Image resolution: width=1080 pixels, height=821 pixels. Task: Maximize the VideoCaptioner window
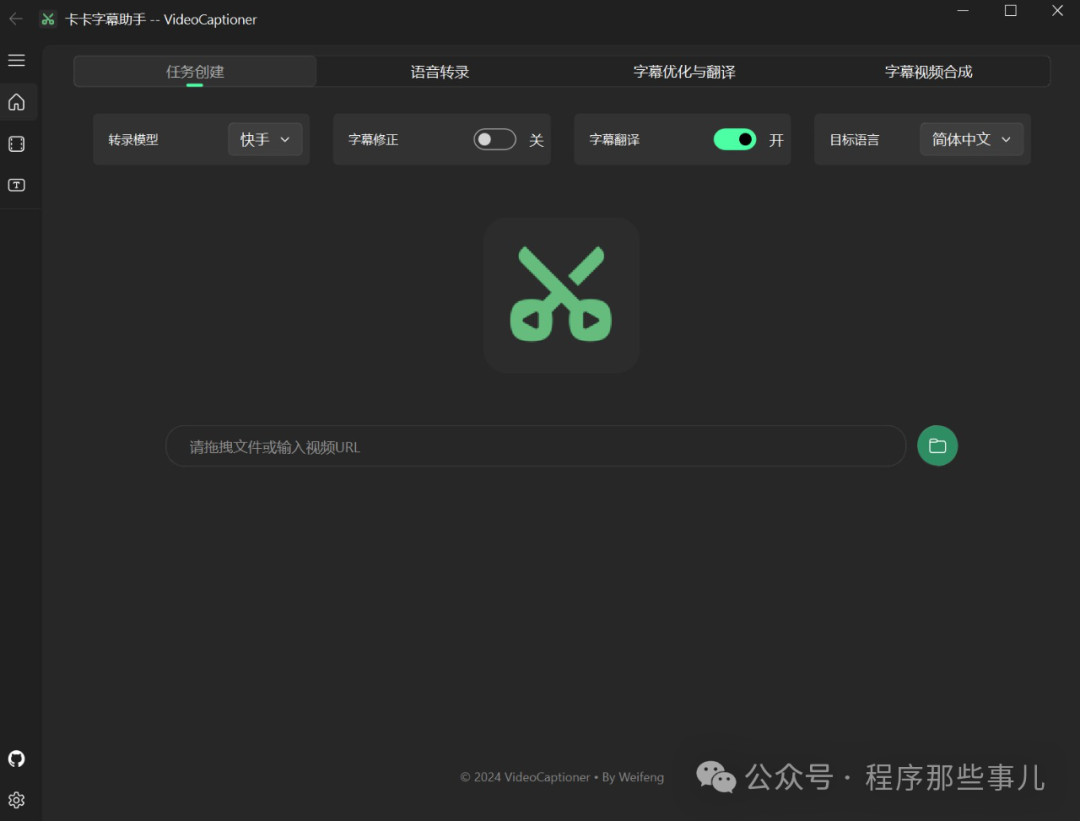click(x=1010, y=11)
